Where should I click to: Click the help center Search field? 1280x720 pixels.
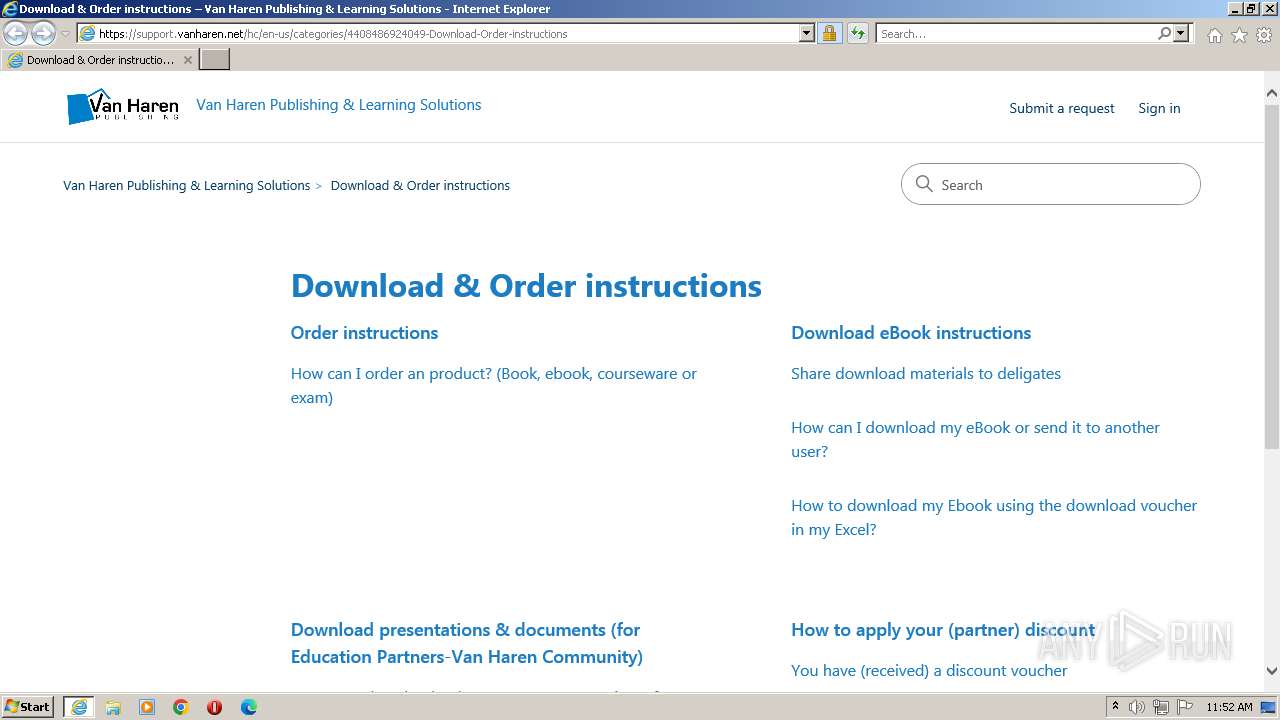point(1050,184)
